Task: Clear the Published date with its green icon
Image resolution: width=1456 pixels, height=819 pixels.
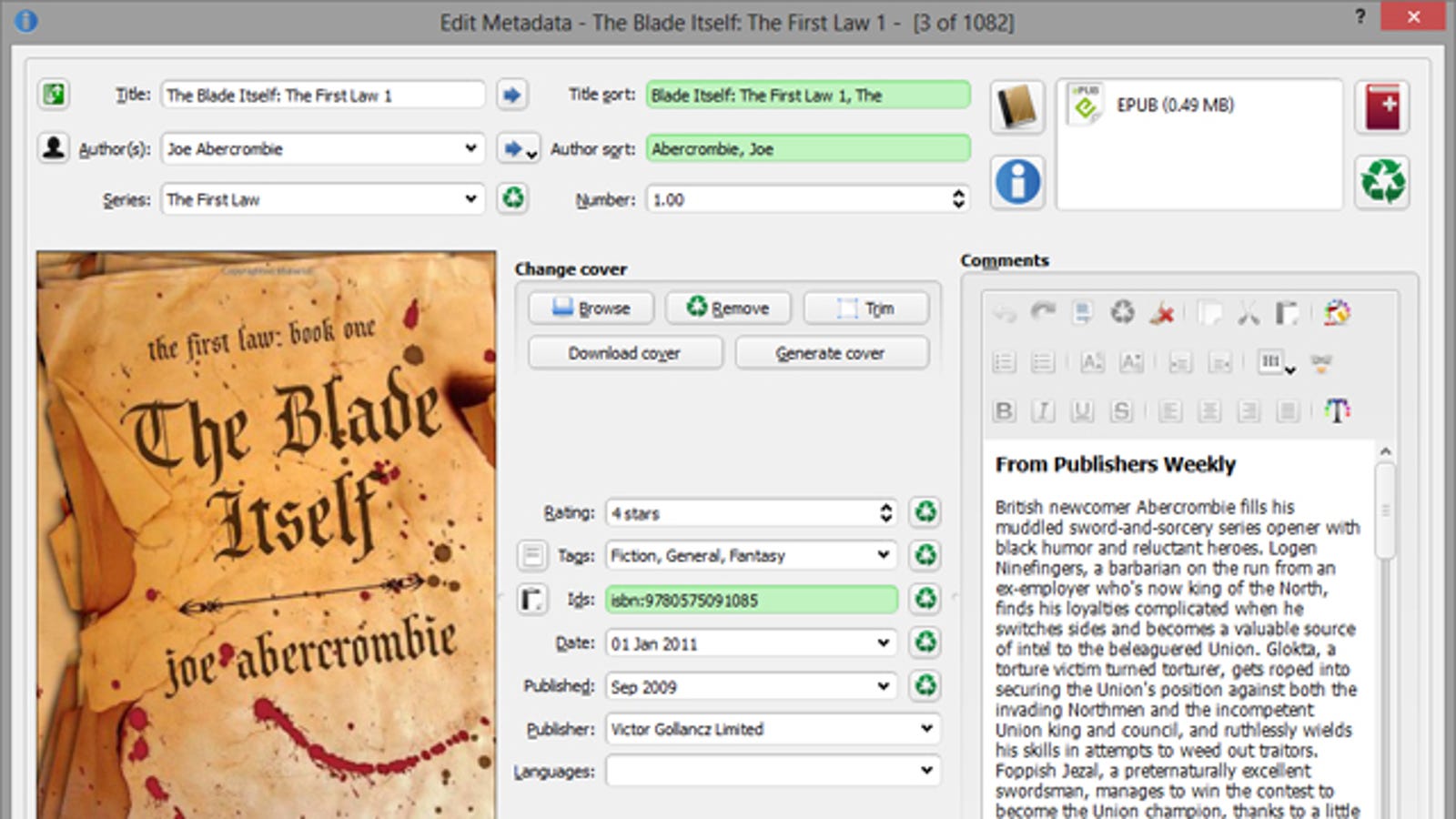Action: click(x=925, y=685)
